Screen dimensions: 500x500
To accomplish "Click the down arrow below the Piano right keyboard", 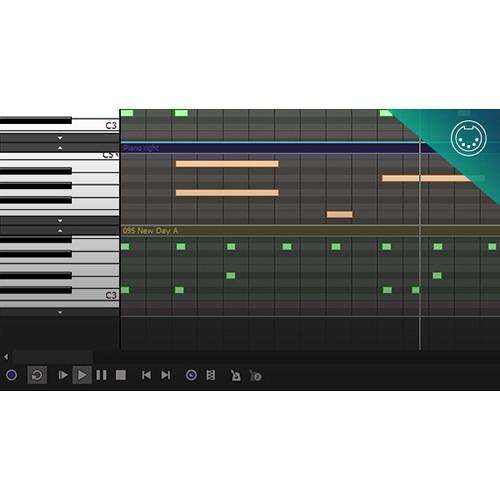I will (60, 220).
